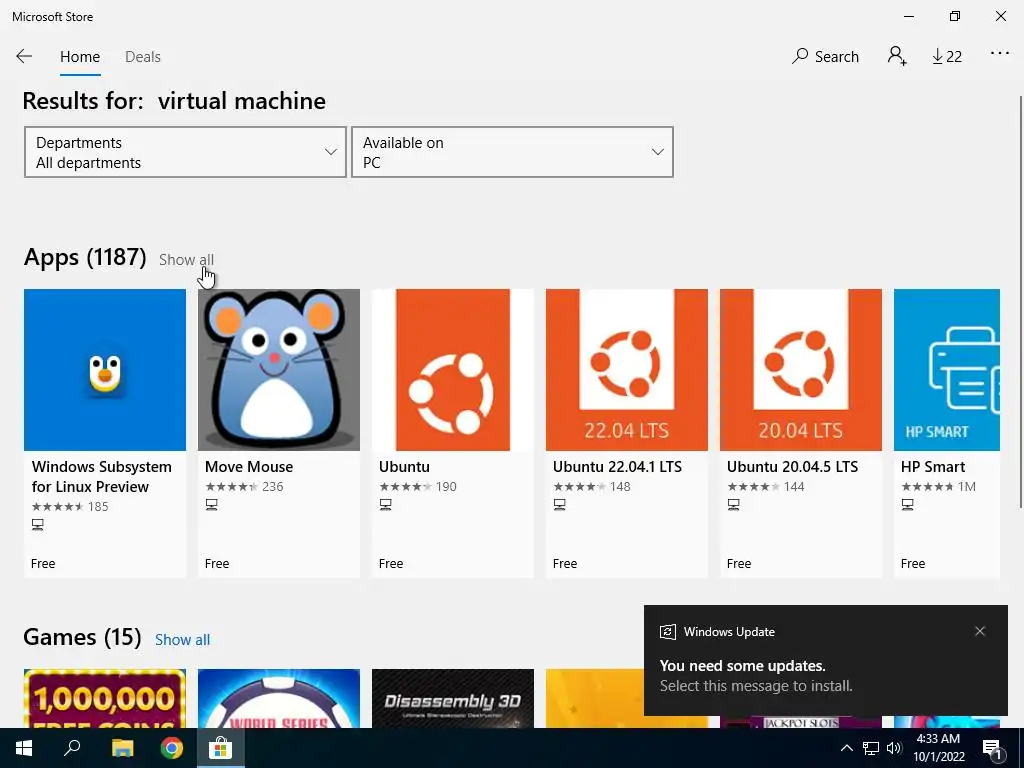Open the Windows Start menu

[24, 748]
